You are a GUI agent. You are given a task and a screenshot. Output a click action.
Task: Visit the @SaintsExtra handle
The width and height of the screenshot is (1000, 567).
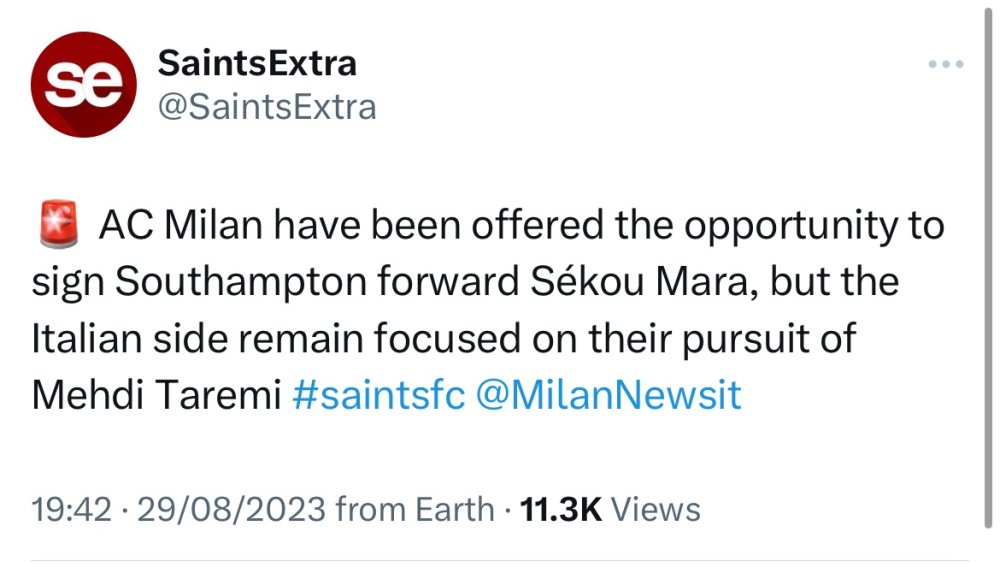(267, 106)
